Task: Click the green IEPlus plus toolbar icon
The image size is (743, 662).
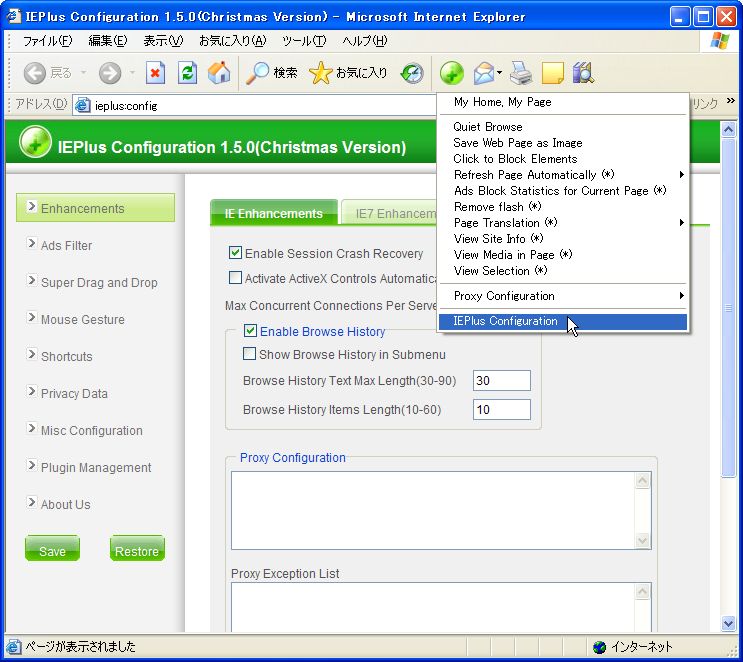Action: pos(452,73)
